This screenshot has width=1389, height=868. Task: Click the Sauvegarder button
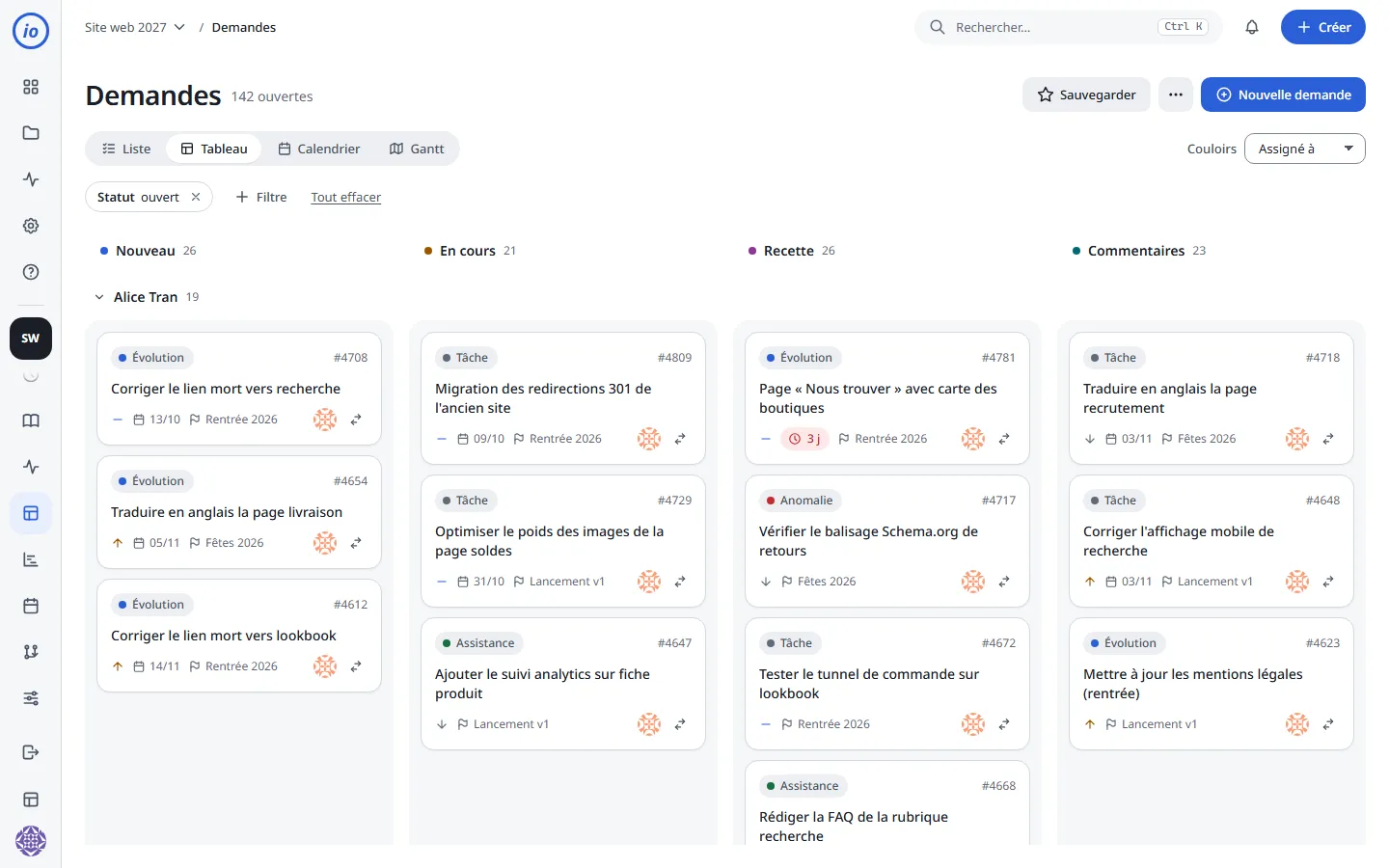pos(1086,95)
